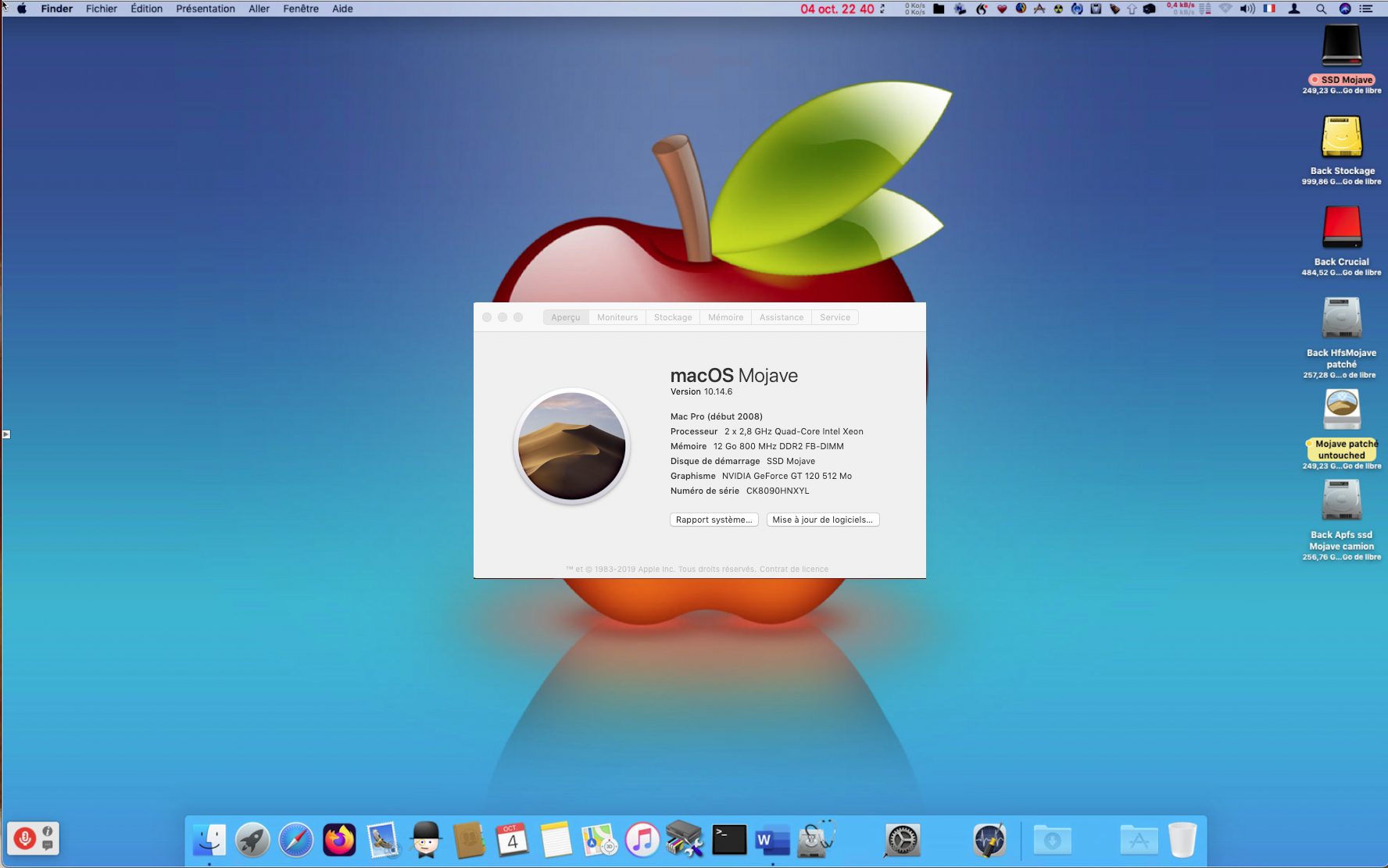Click red microphone dictation icon
Image resolution: width=1388 pixels, height=868 pixels.
pyautogui.click(x=24, y=838)
